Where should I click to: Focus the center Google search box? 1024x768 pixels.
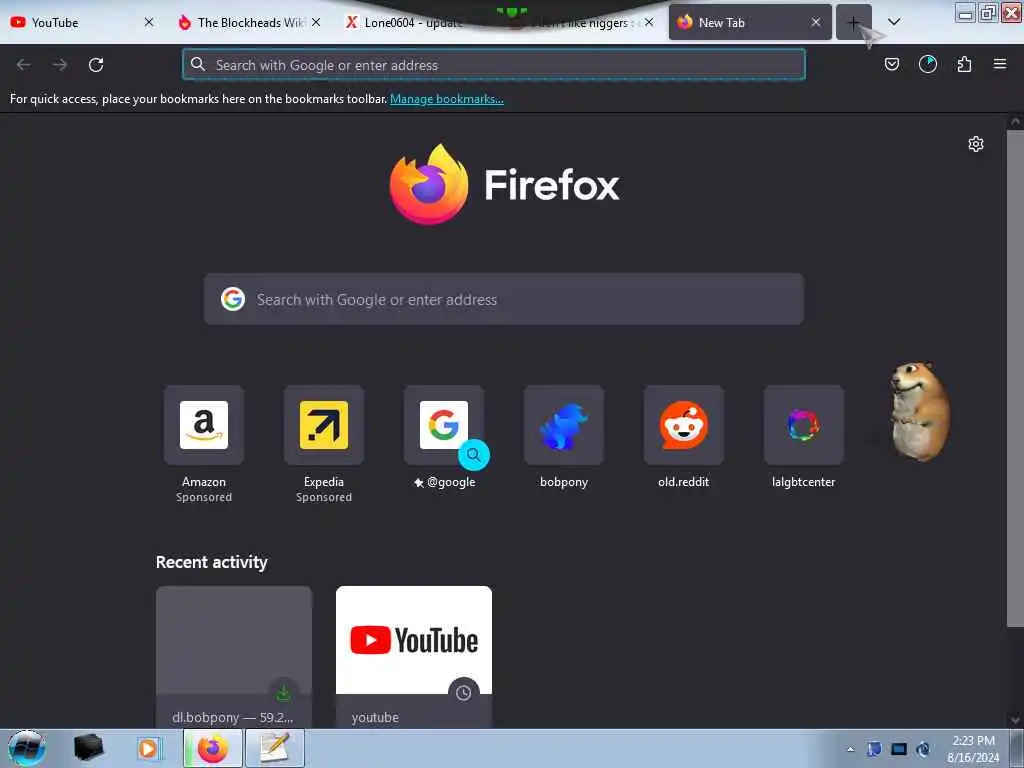point(504,299)
